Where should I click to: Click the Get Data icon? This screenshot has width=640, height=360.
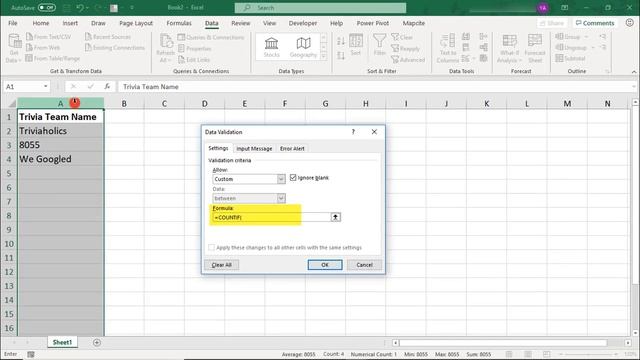coord(14,41)
